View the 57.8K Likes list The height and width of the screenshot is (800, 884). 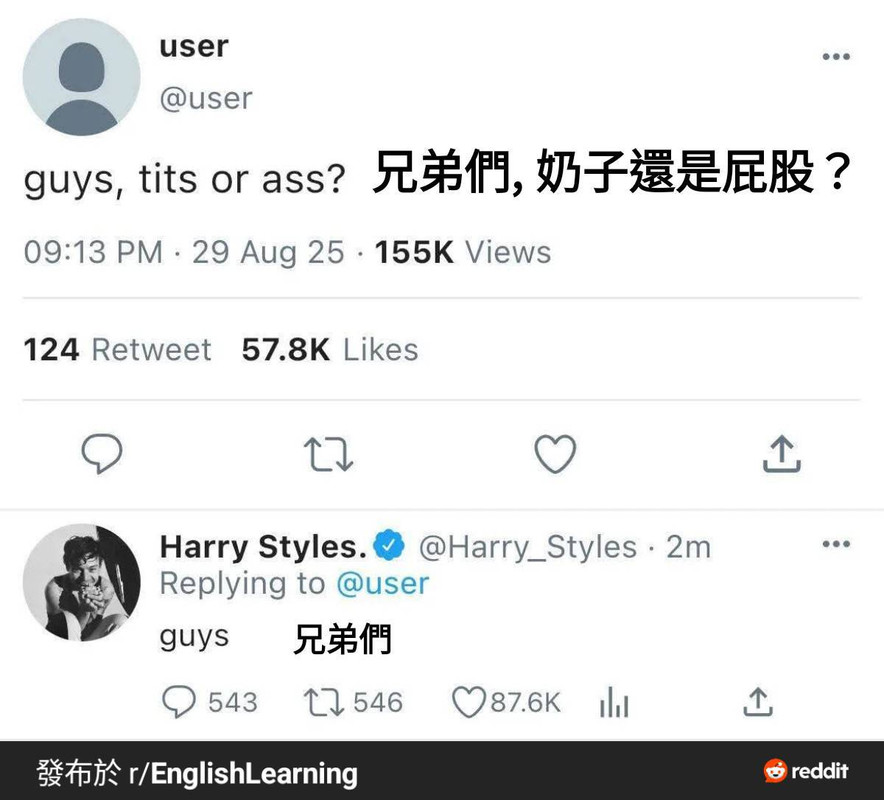(330, 350)
